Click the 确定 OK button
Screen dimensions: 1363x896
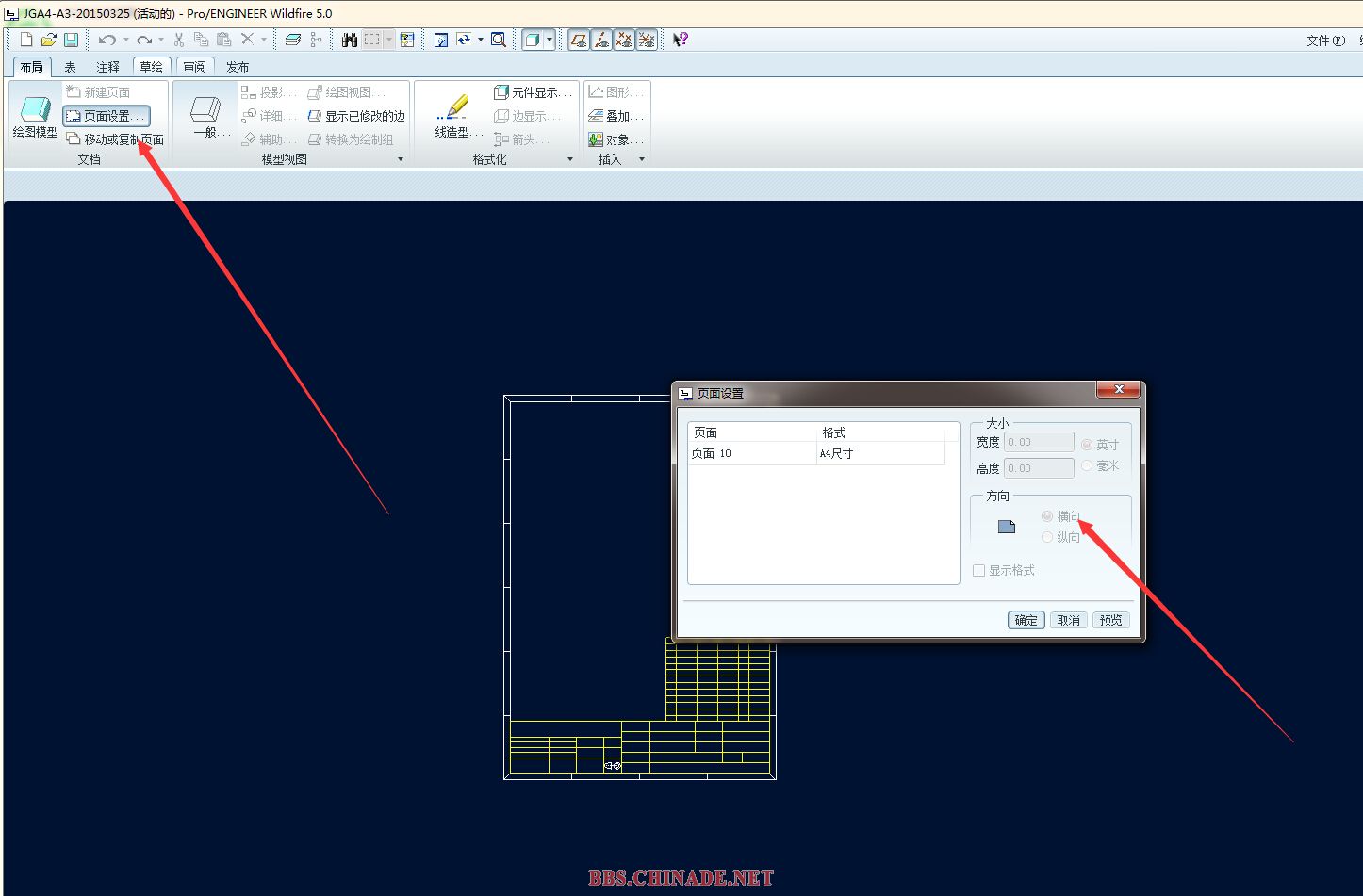pyautogui.click(x=1026, y=620)
